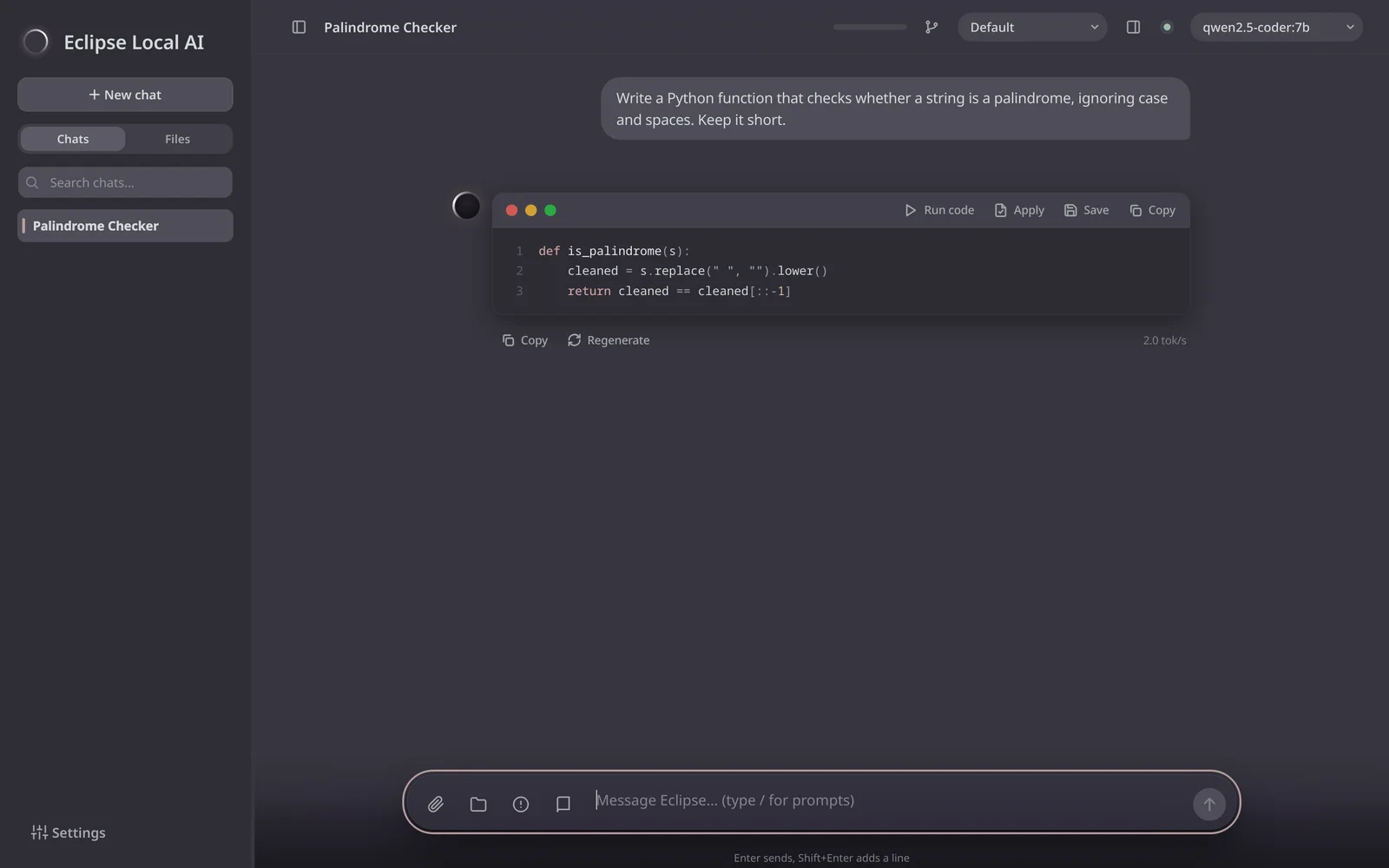The height and width of the screenshot is (868, 1389).
Task: Click code line 'def is_palindrome(s):'
Action: pyautogui.click(x=614, y=251)
